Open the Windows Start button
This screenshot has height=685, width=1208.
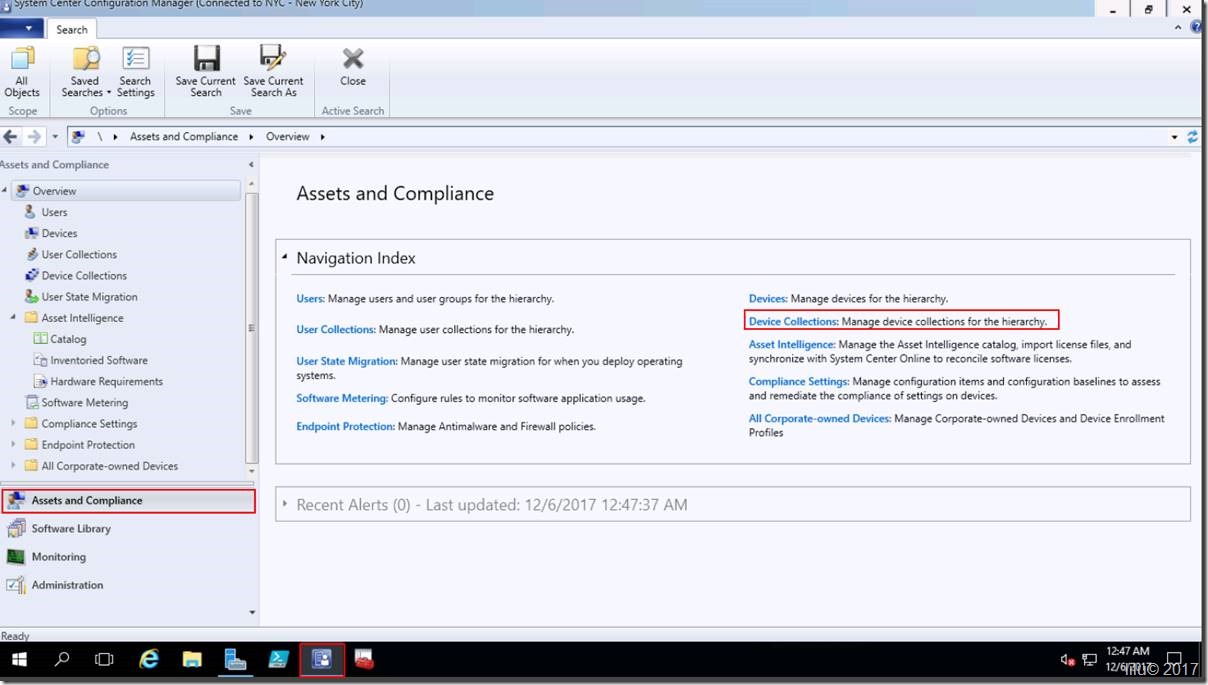click(x=19, y=659)
